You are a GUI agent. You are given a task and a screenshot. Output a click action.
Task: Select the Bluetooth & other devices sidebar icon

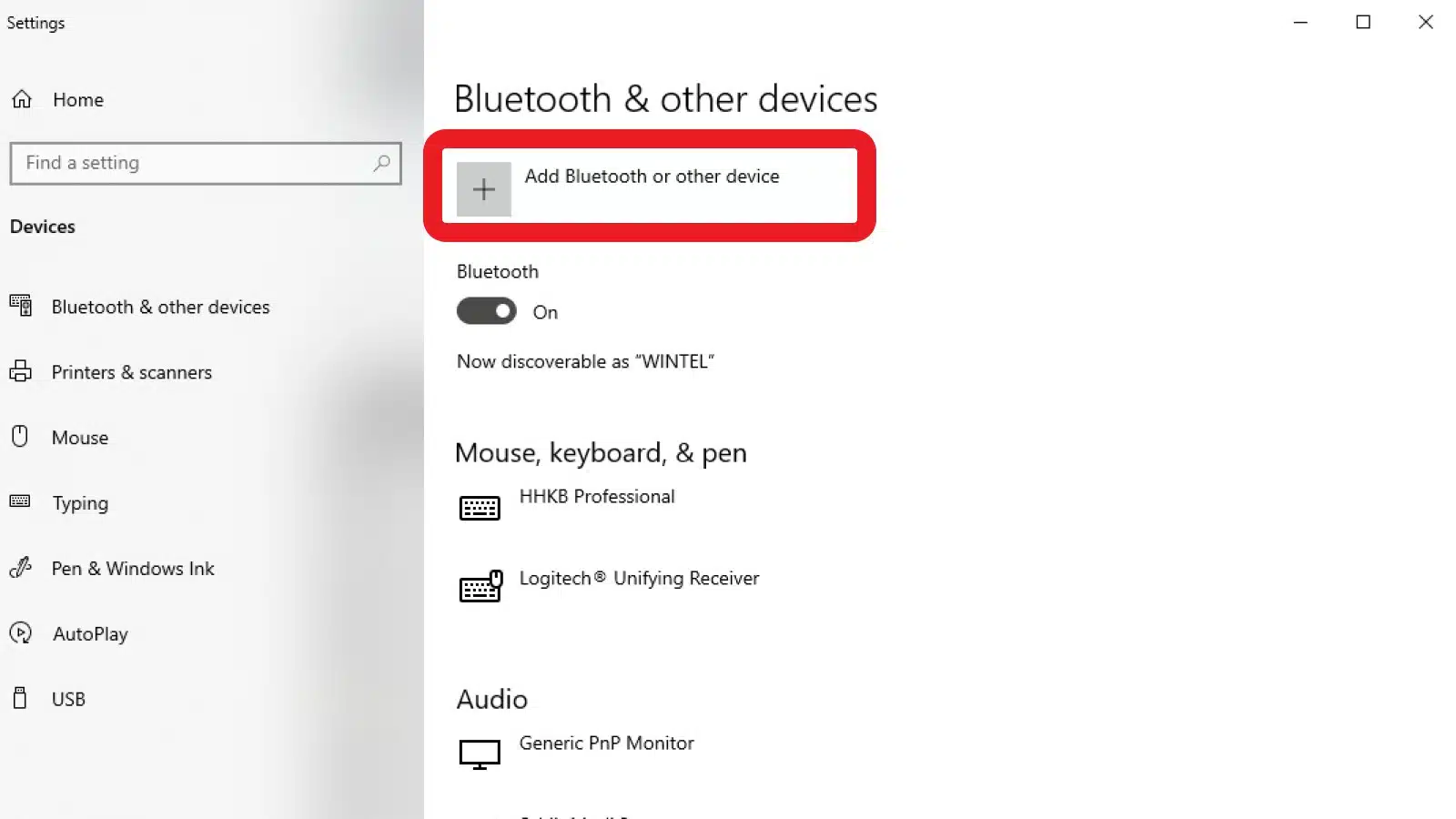[x=21, y=306]
